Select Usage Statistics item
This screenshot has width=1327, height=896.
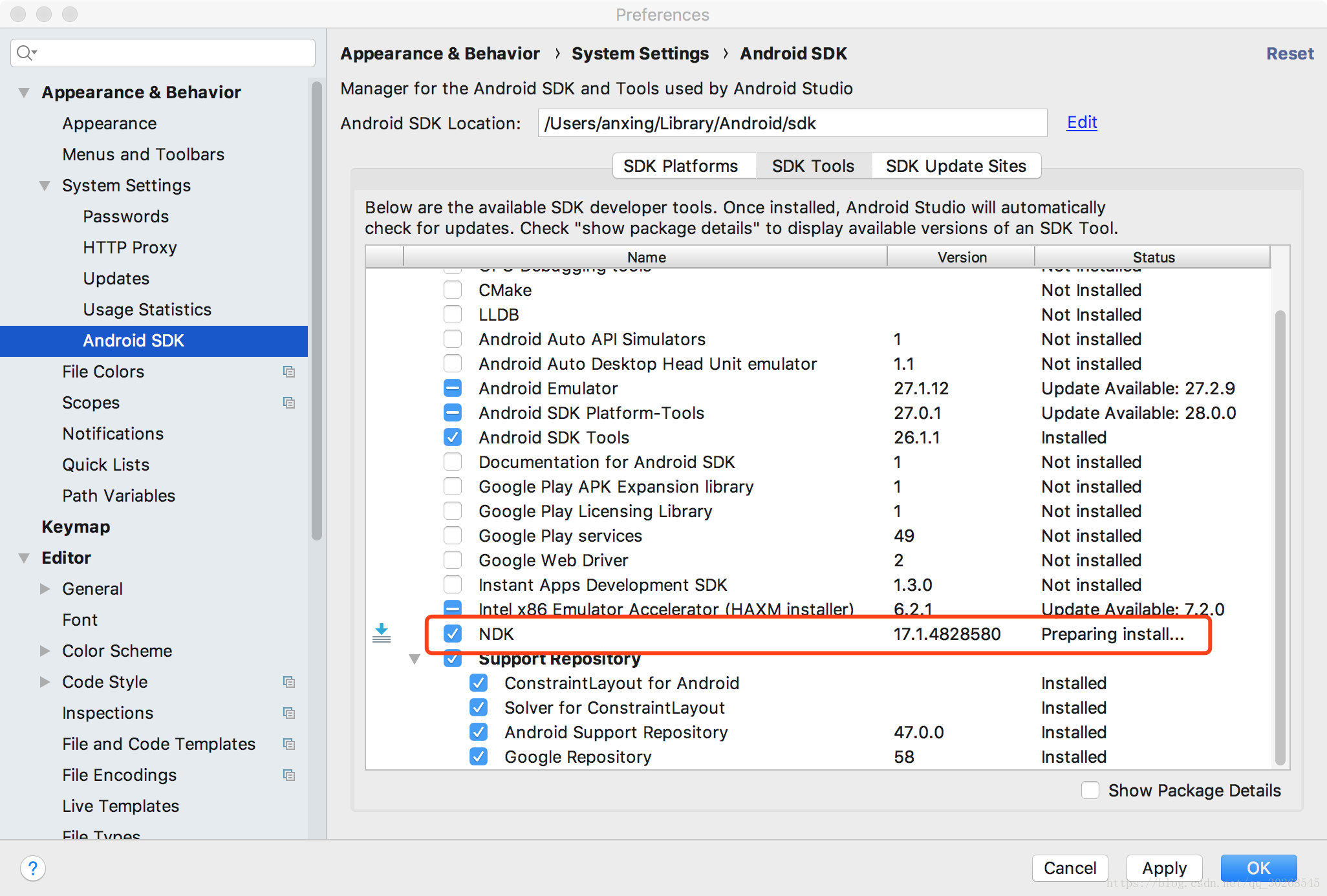click(x=147, y=310)
